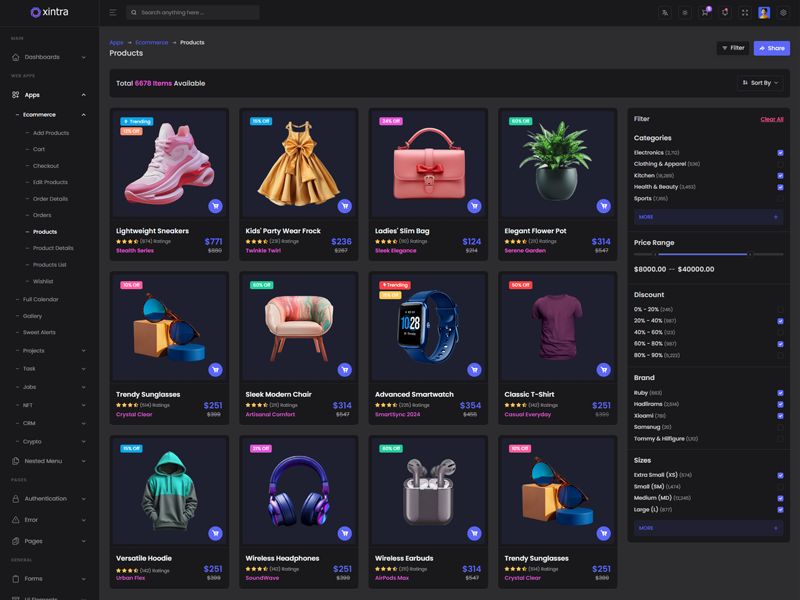
Task: Open Cart in the Ecommerce submenu
Action: point(39,149)
